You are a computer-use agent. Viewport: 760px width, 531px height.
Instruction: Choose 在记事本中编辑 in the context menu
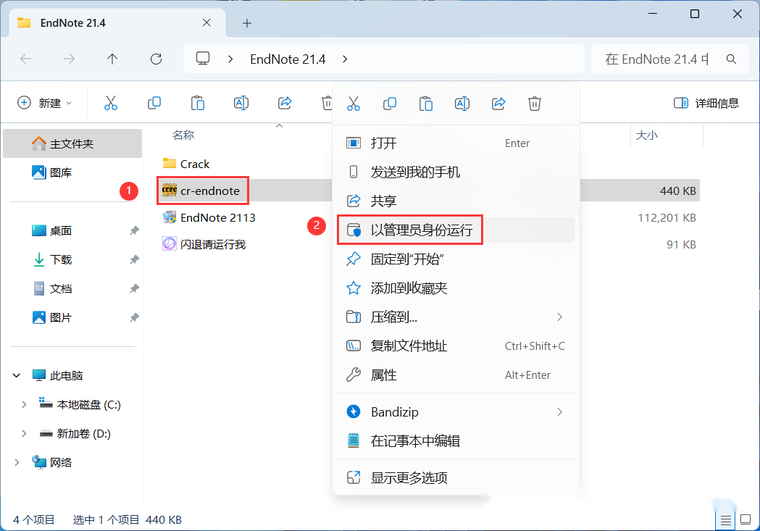coord(456,441)
